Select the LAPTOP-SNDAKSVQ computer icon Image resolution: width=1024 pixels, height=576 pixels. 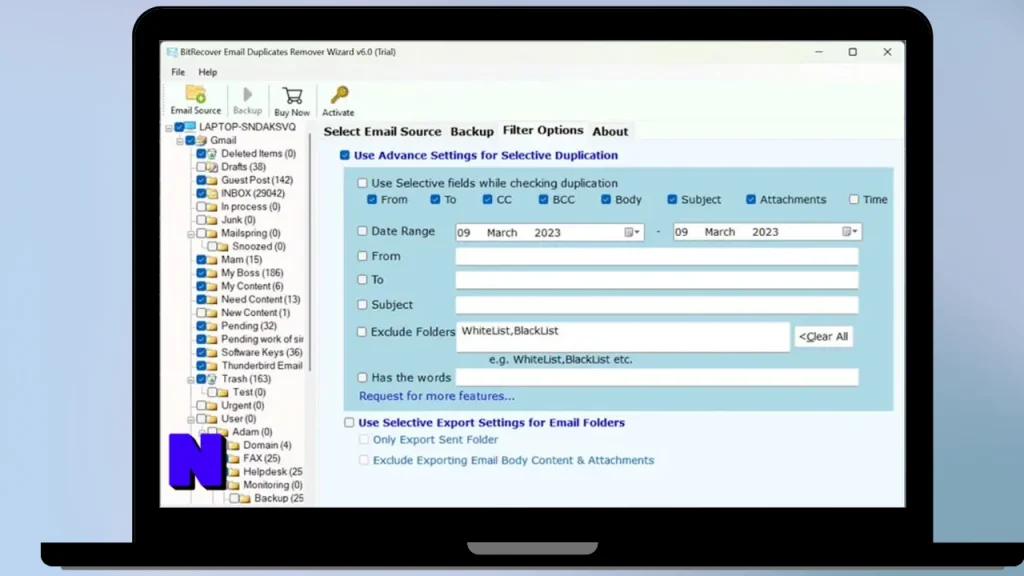click(x=190, y=127)
